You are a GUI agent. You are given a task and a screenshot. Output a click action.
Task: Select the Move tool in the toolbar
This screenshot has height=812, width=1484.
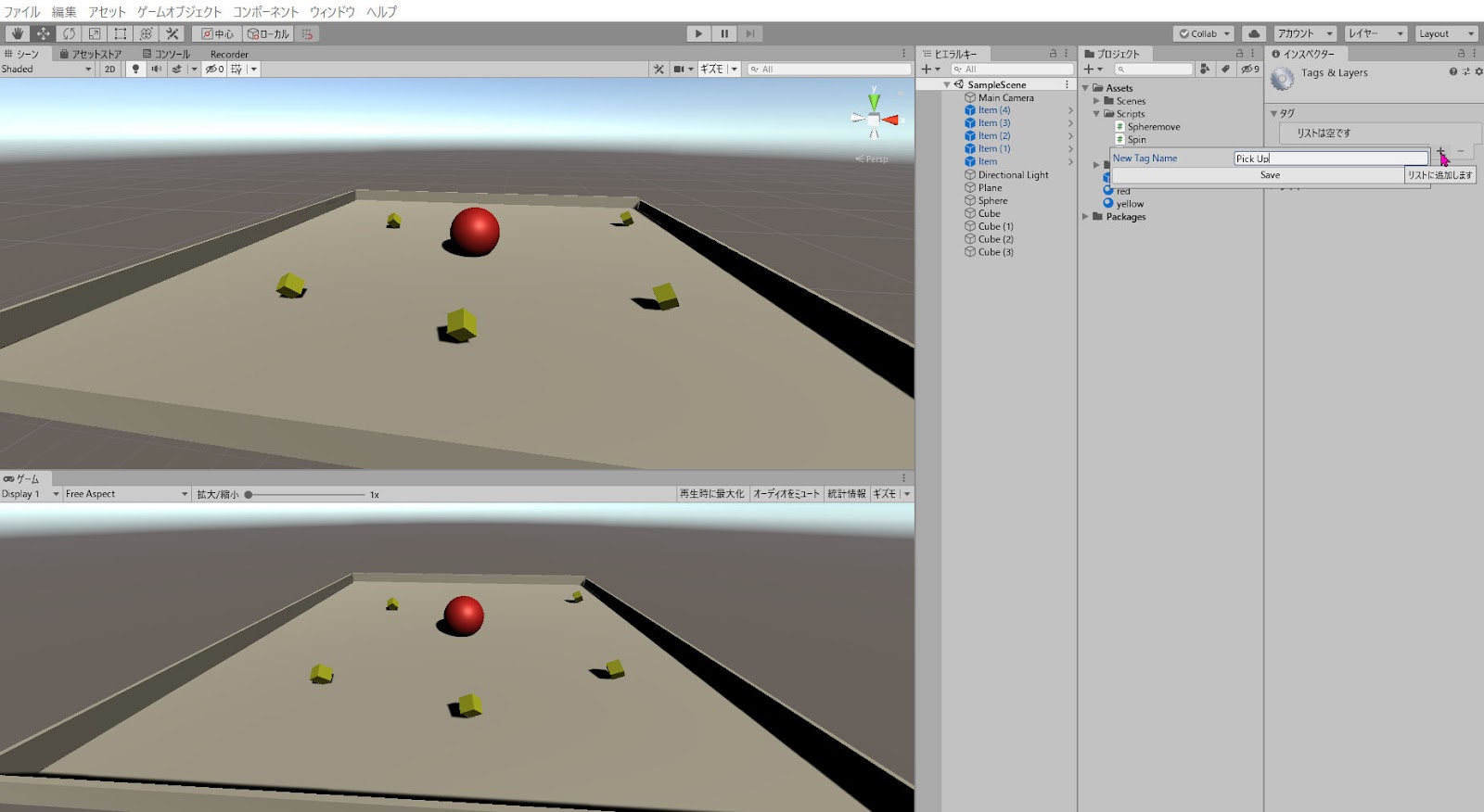pyautogui.click(x=43, y=33)
